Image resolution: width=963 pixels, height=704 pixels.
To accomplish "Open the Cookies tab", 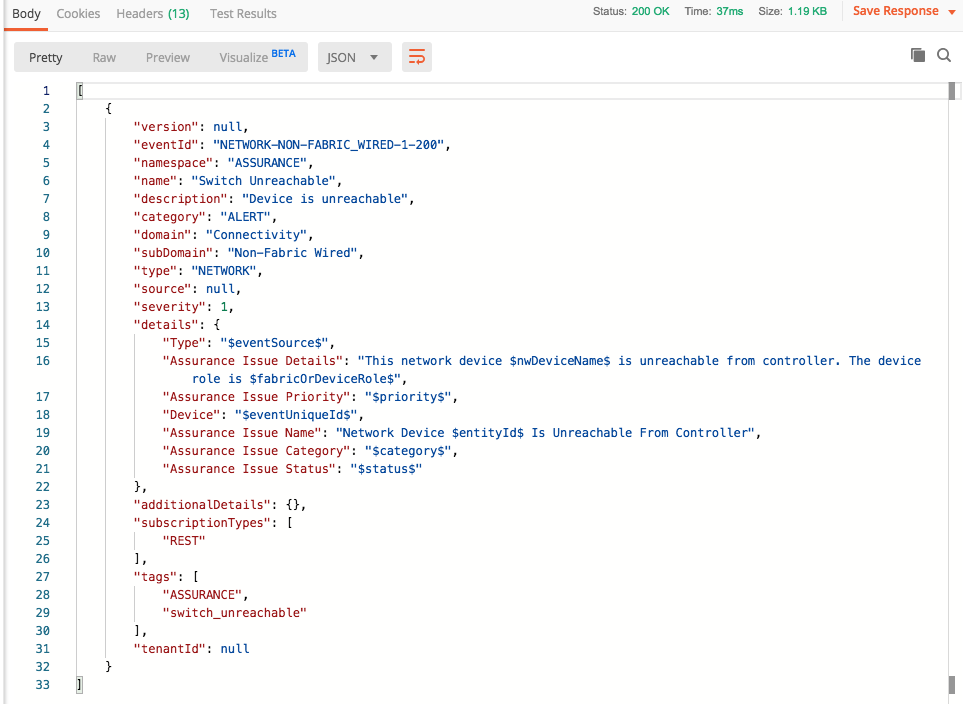I will (78, 14).
